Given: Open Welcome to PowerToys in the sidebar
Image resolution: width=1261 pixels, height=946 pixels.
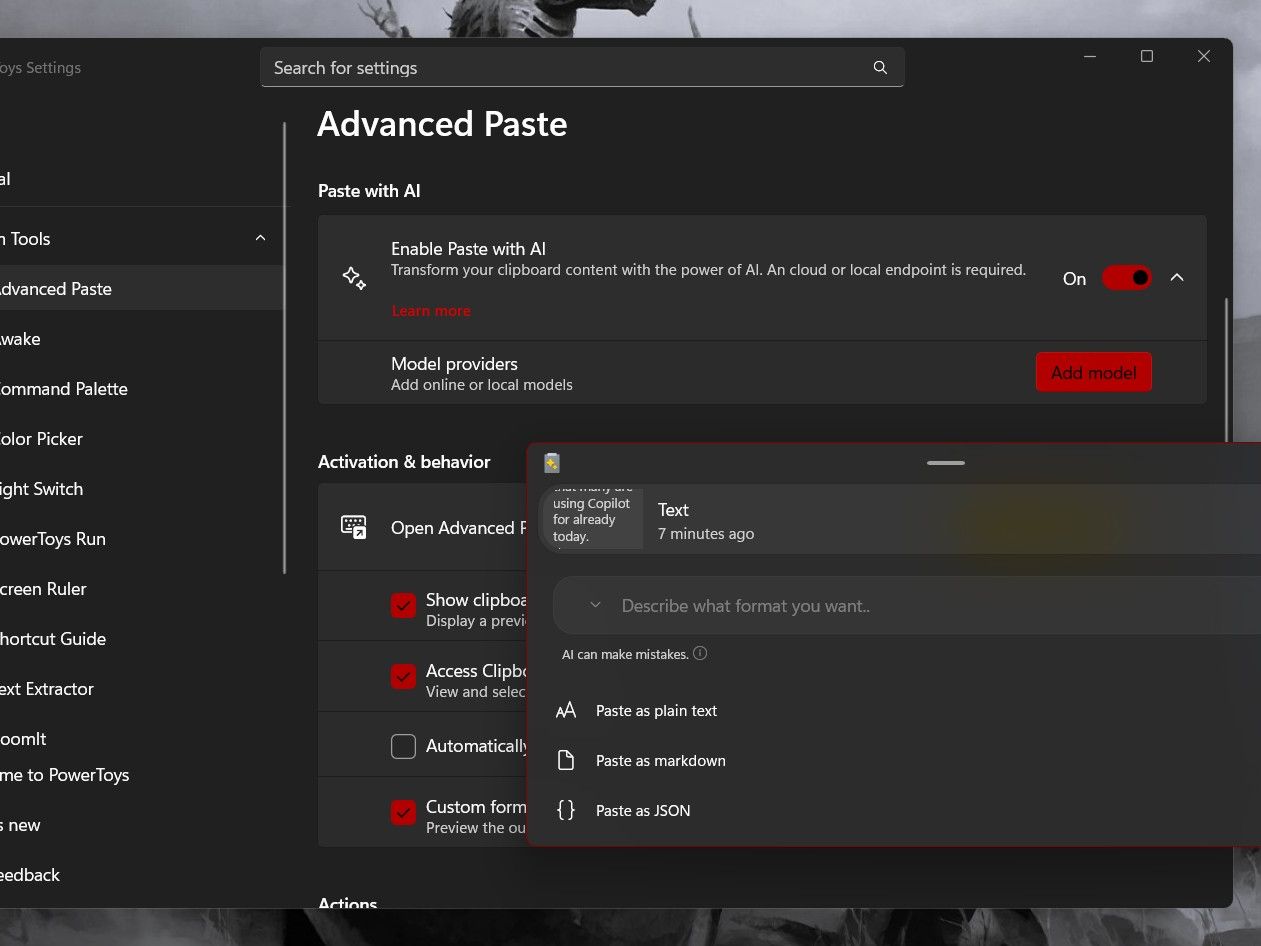Looking at the screenshot, I should pos(140,775).
